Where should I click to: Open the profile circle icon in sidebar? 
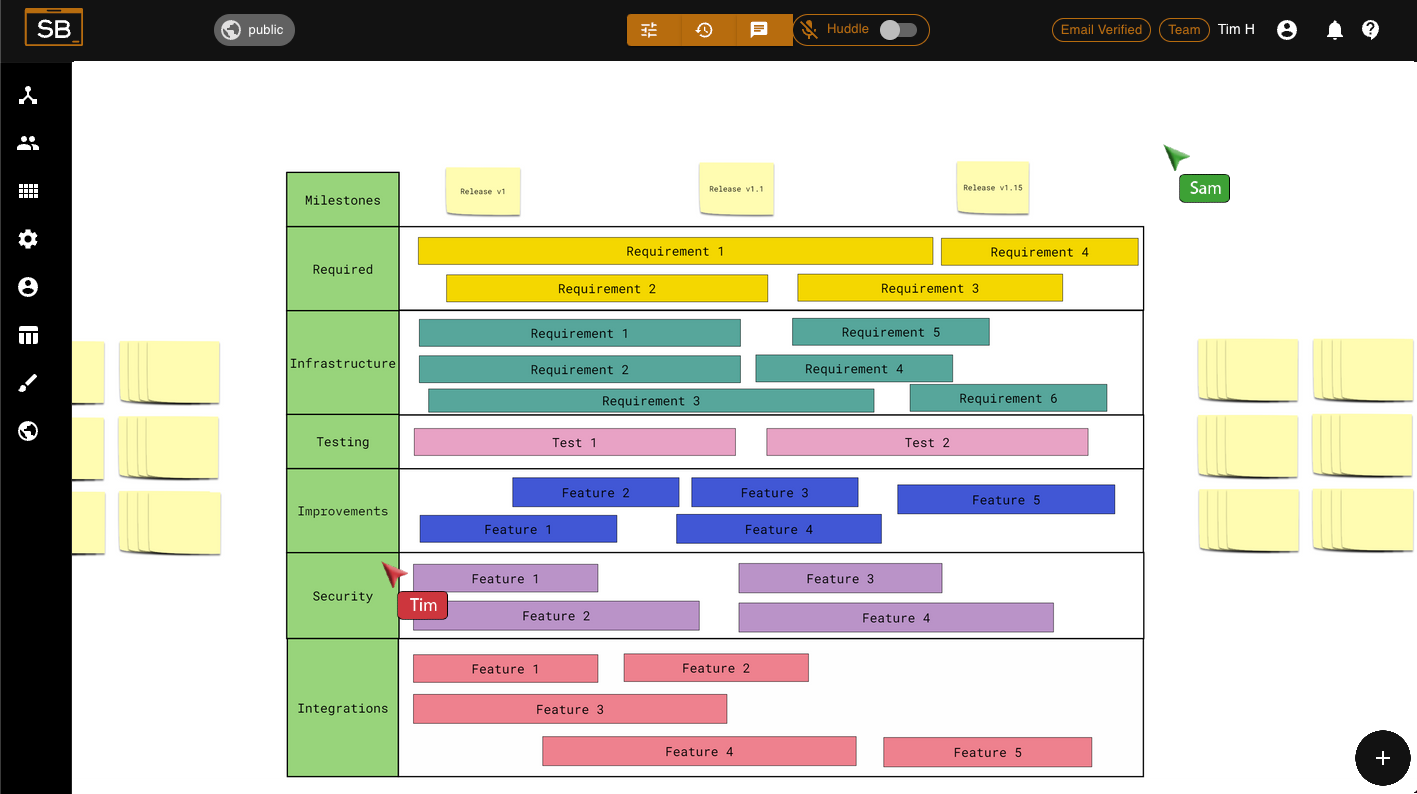(28, 287)
